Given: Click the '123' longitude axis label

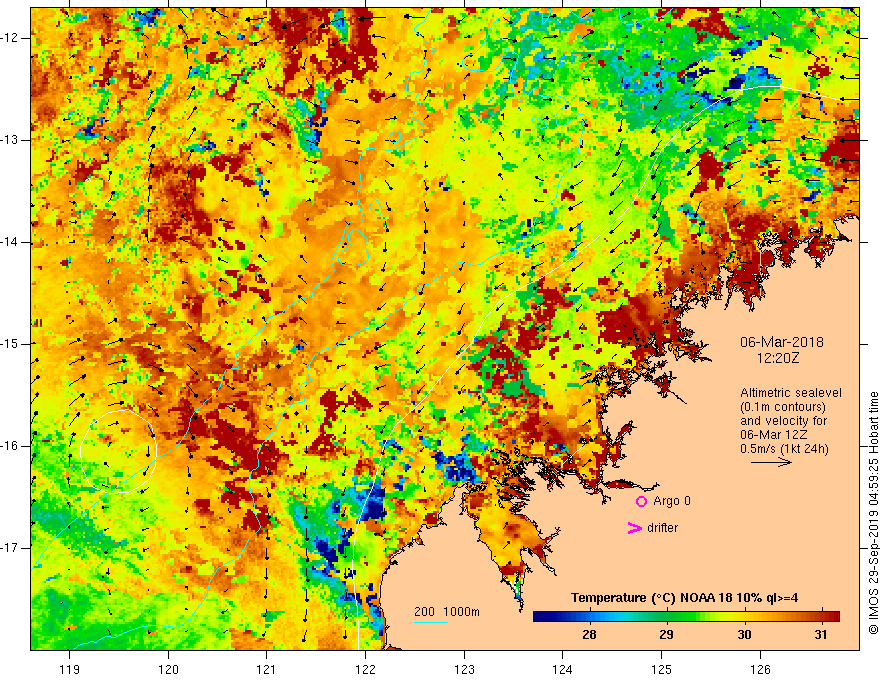Looking at the screenshot, I should coord(464,669).
